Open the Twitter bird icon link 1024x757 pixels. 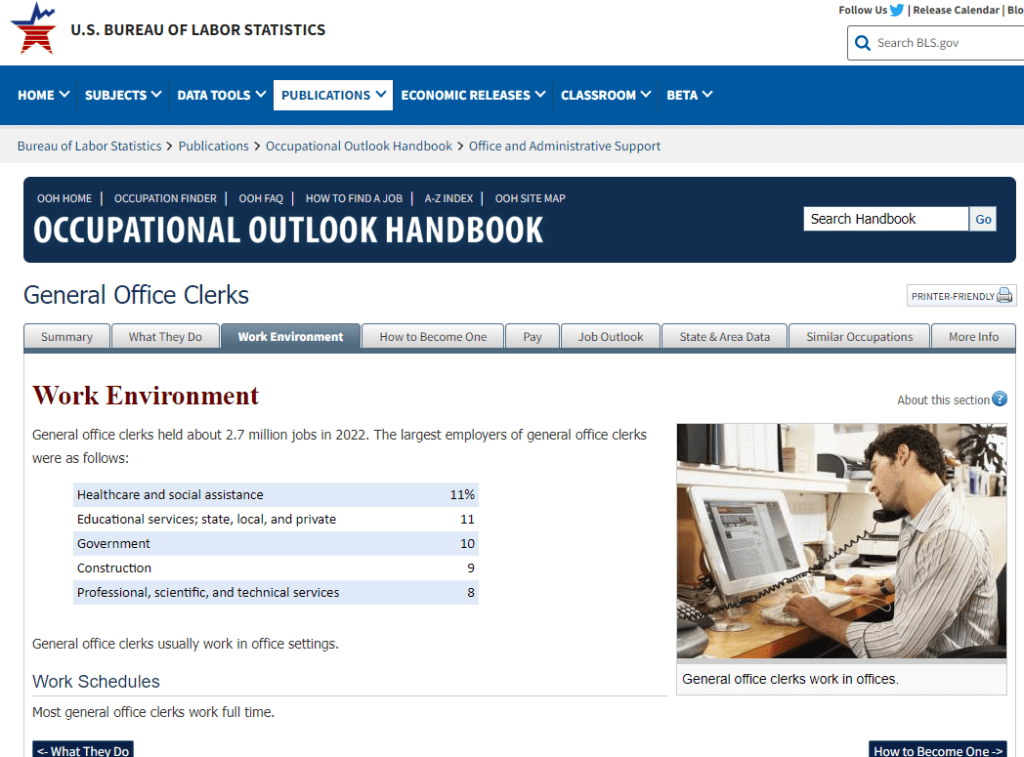pos(897,10)
